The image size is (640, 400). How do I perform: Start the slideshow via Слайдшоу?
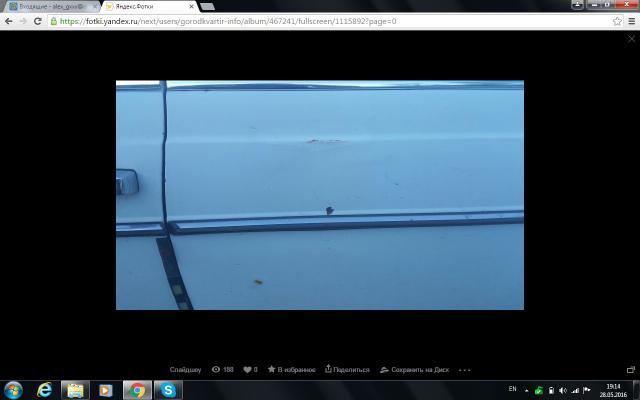click(x=185, y=369)
